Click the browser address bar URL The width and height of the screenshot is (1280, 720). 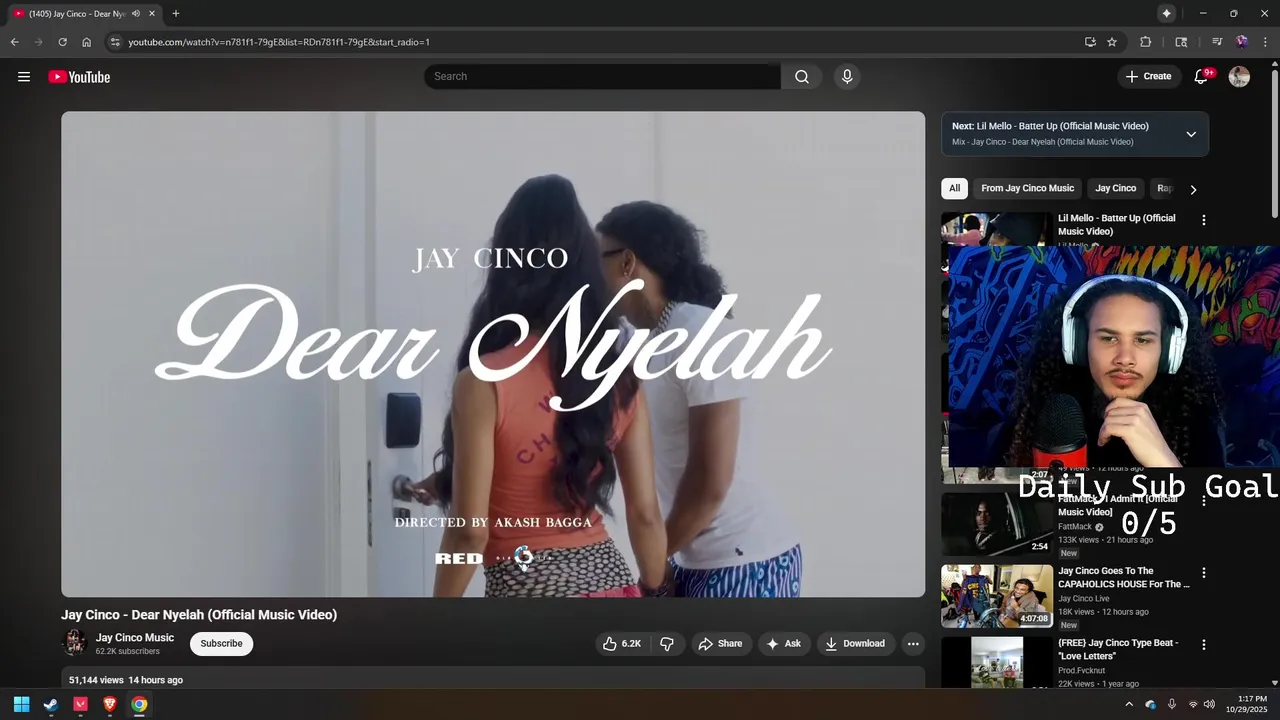[x=279, y=42]
